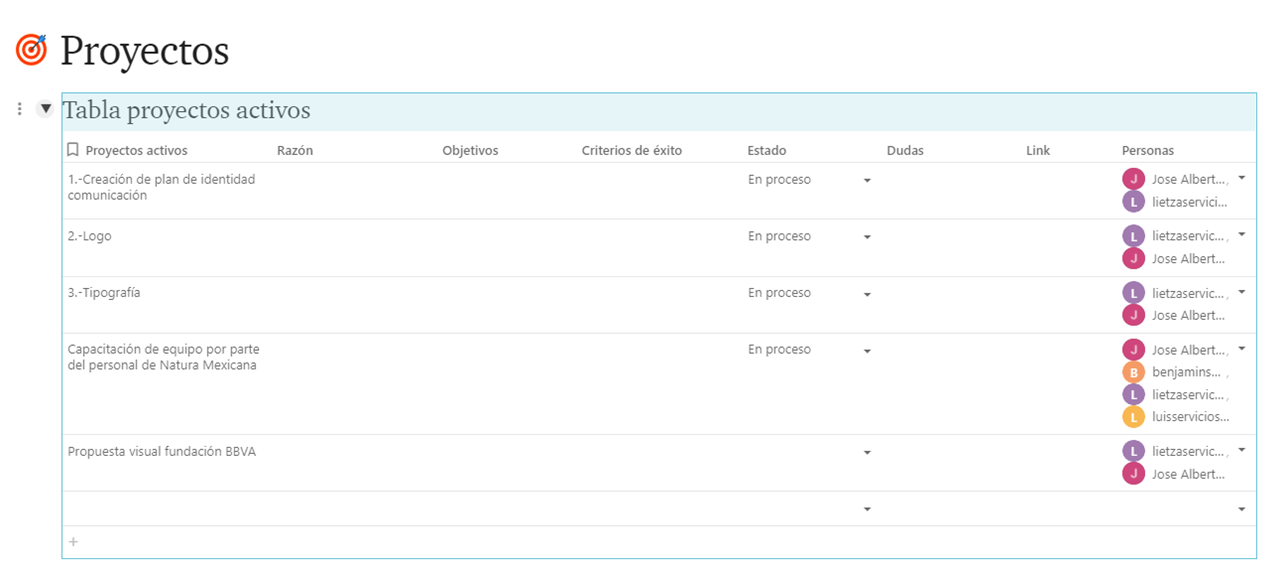Click the Razón column header

click(295, 150)
